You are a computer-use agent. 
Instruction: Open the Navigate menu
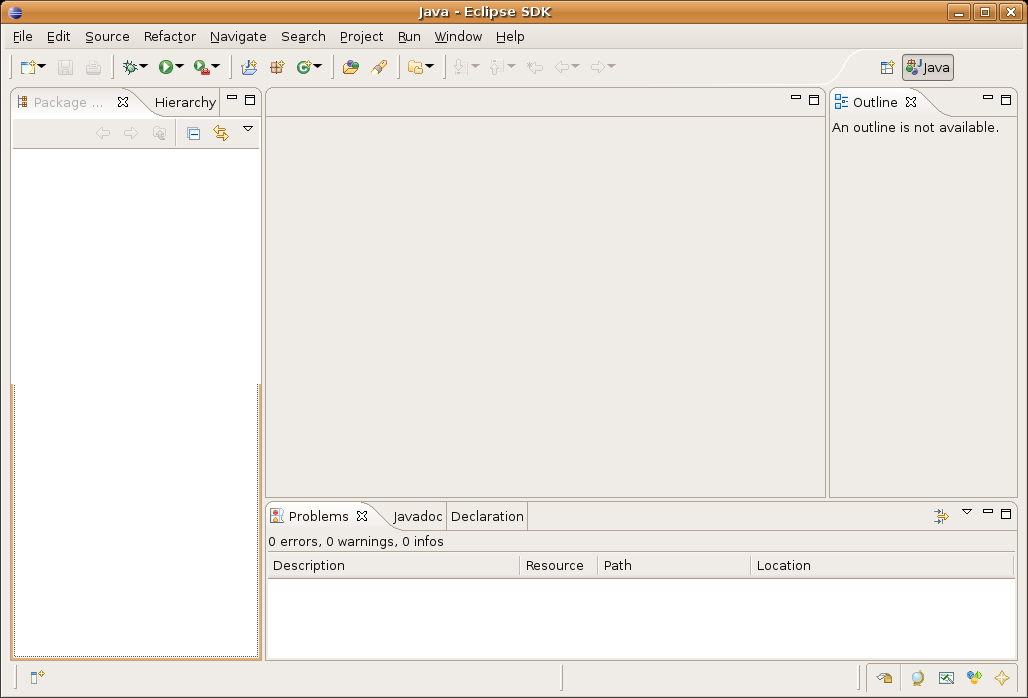point(238,37)
